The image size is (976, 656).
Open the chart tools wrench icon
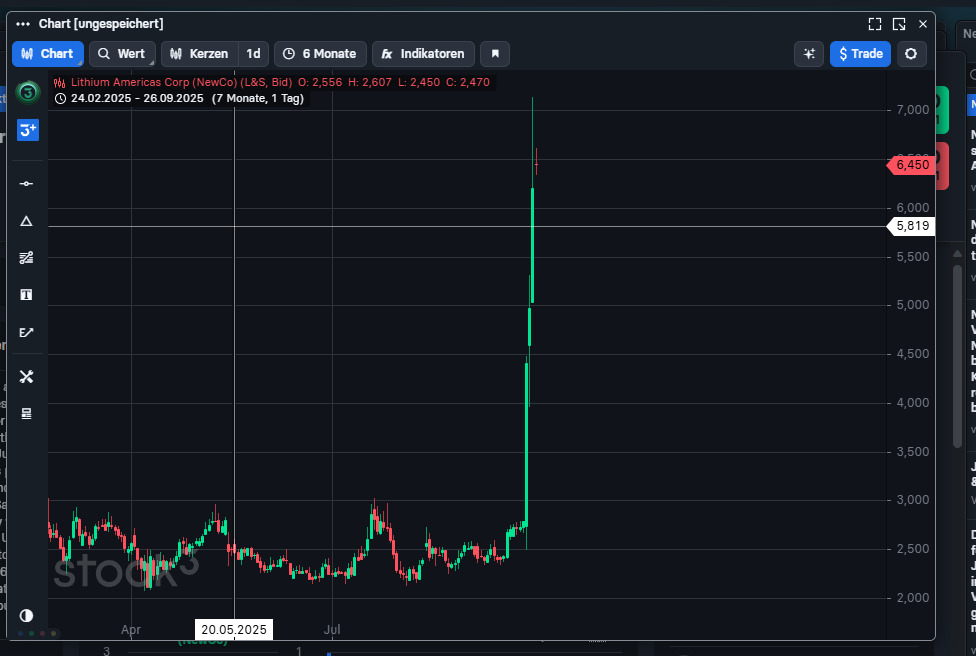[27, 377]
